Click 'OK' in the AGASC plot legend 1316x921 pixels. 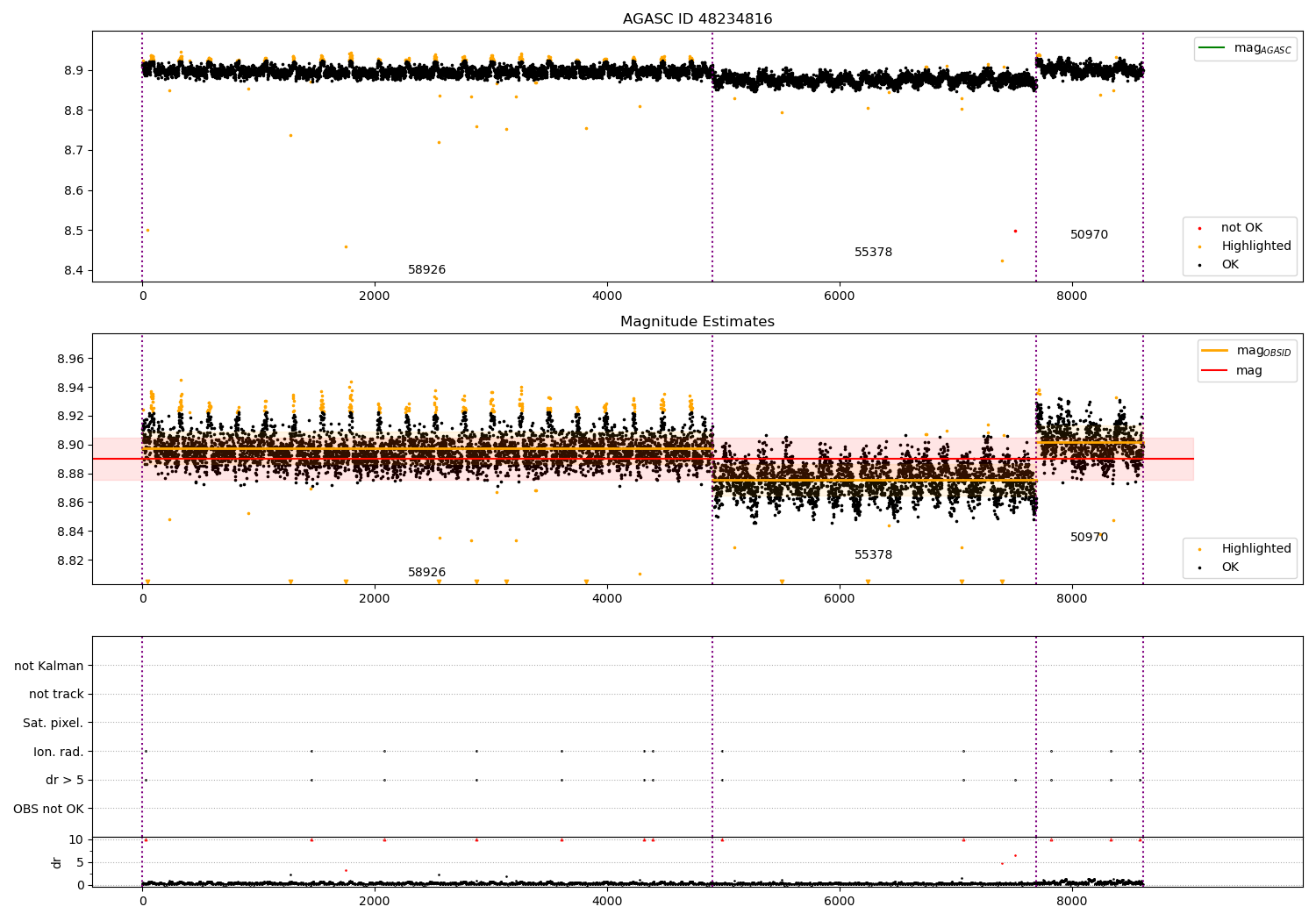pyautogui.click(x=1230, y=264)
